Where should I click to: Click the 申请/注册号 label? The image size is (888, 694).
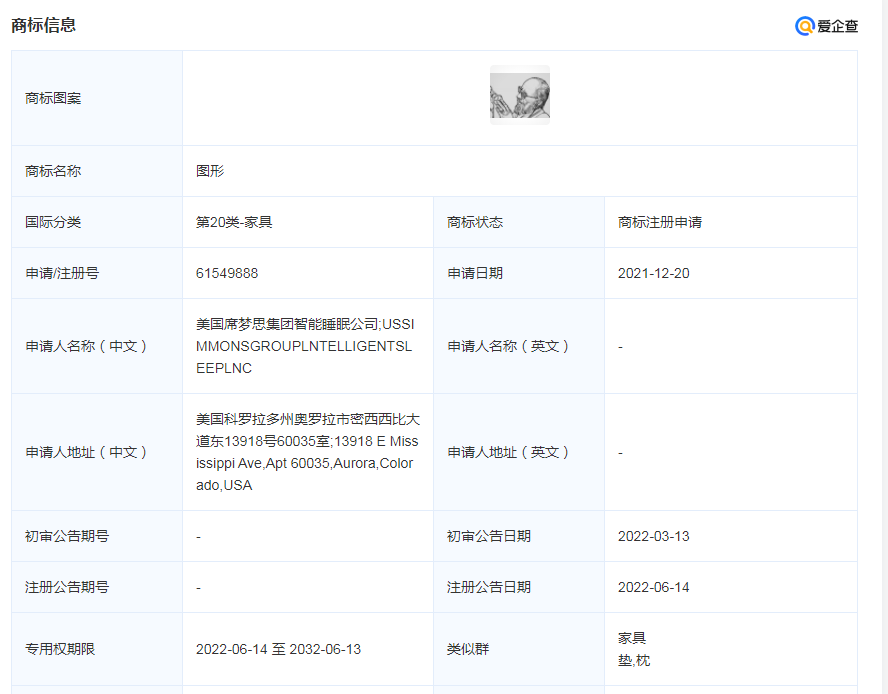point(62,273)
